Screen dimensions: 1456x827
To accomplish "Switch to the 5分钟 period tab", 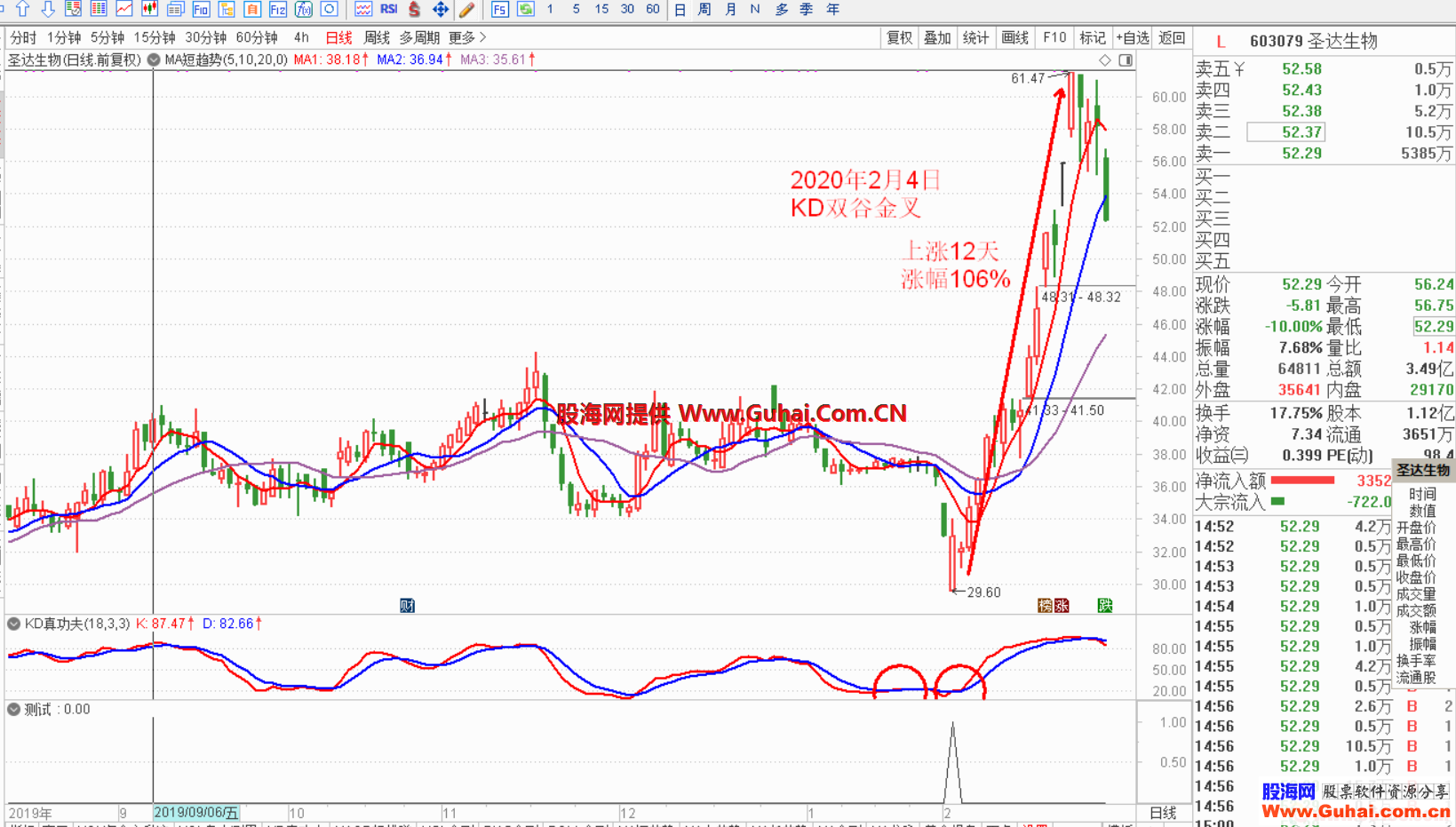I will click(x=107, y=37).
